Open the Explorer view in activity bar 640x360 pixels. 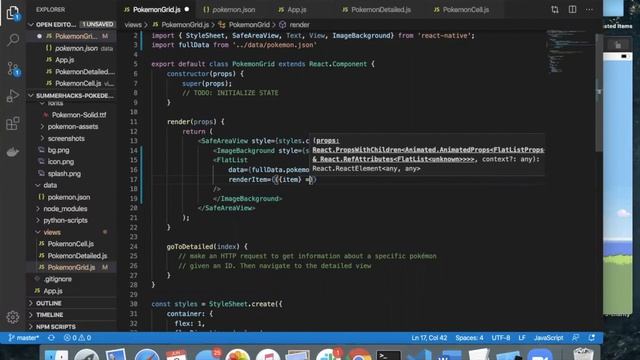(x=13, y=13)
